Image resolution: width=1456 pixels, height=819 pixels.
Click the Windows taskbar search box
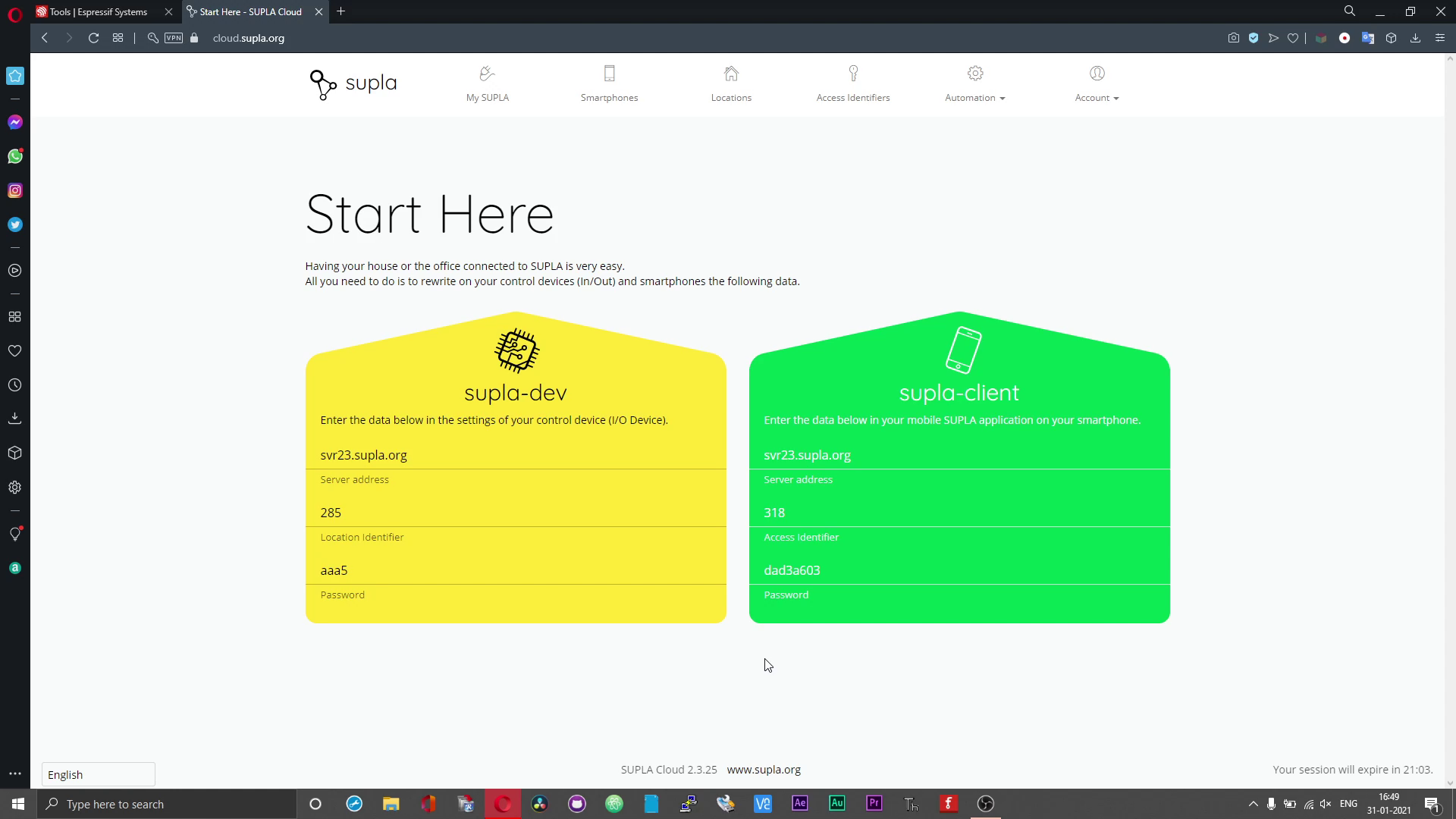pos(167,804)
